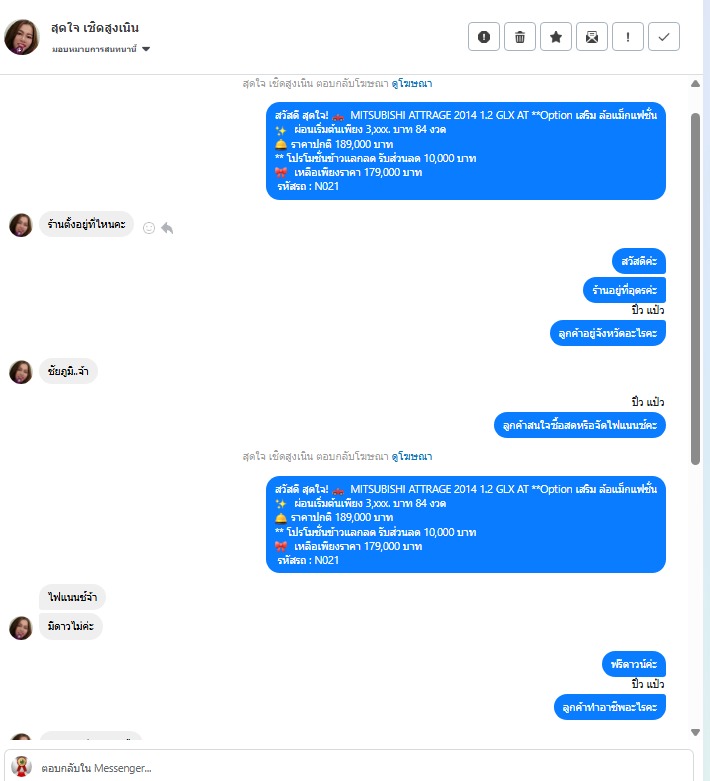This screenshot has width=710, height=781.
Task: Click customer name สุดใจ เชิดสูงเนิน in header
Action: [x=95, y=28]
